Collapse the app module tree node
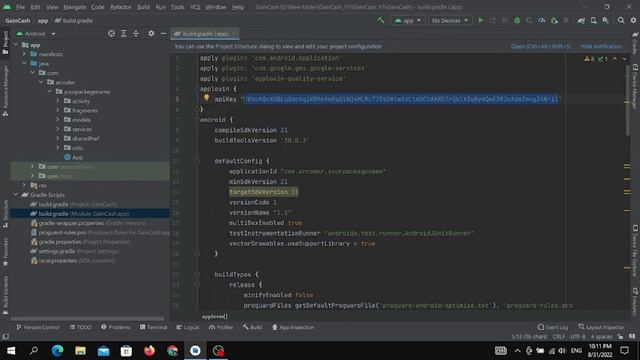Image resolution: width=640 pixels, height=360 pixels. click(16, 44)
